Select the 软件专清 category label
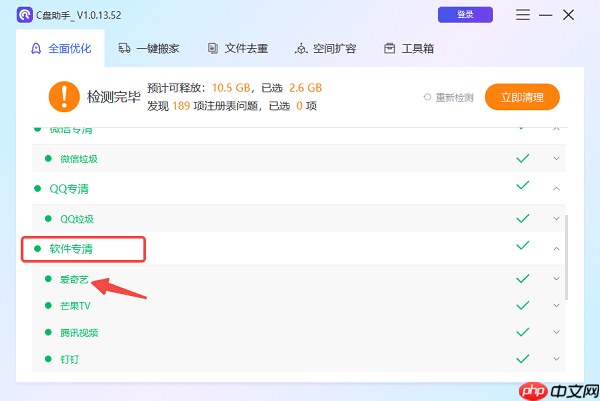 71,249
